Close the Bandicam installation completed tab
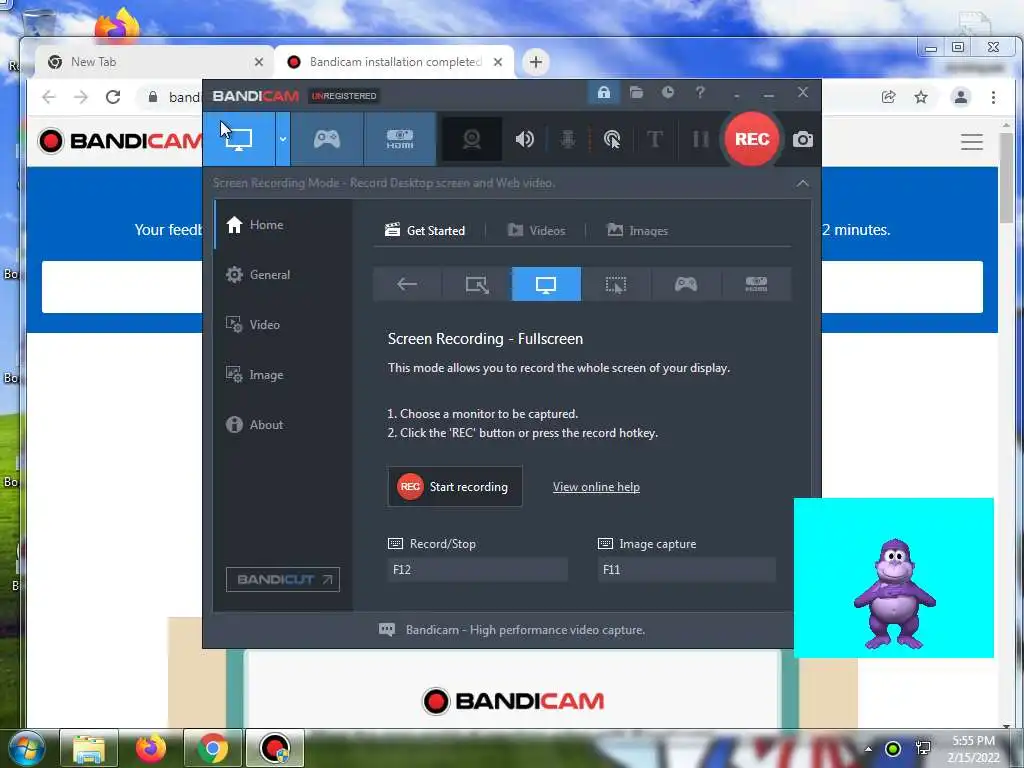 point(498,62)
